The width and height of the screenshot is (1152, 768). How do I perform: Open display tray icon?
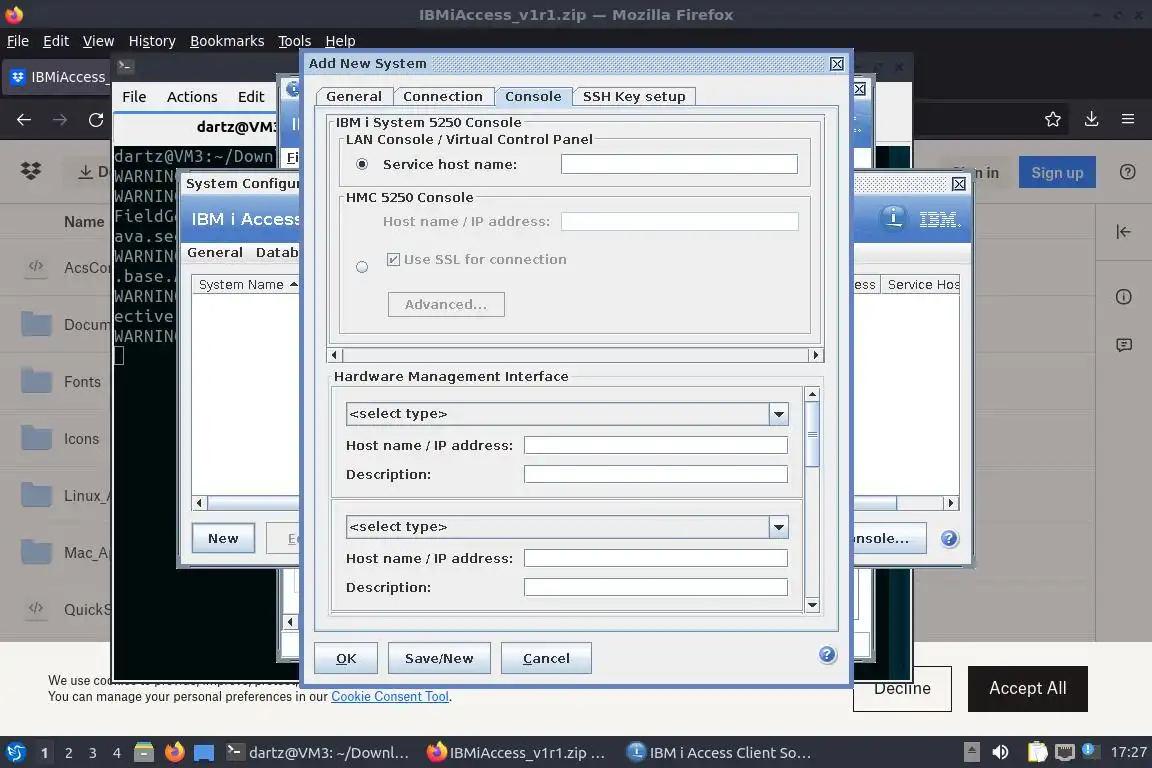(x=1064, y=753)
